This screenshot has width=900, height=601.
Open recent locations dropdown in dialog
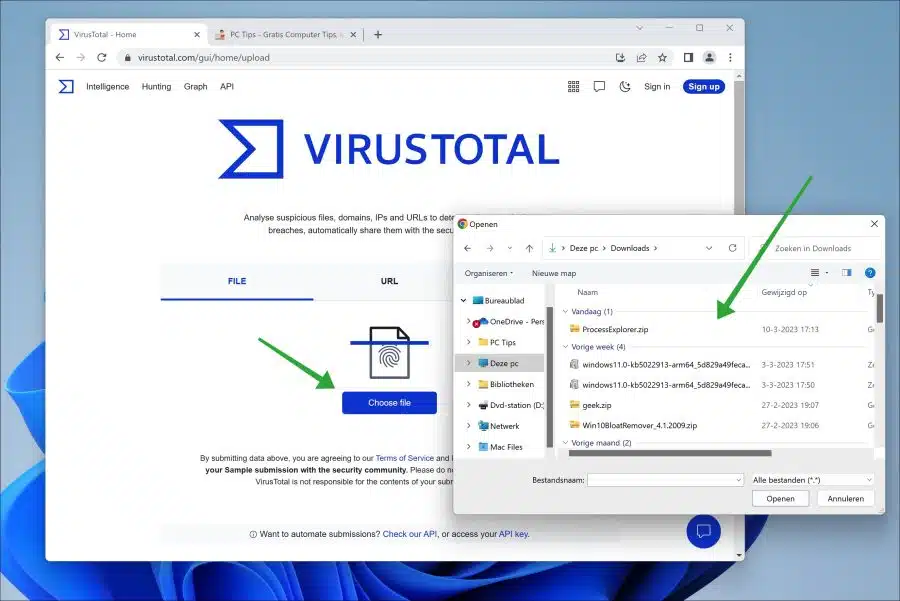[x=510, y=249]
